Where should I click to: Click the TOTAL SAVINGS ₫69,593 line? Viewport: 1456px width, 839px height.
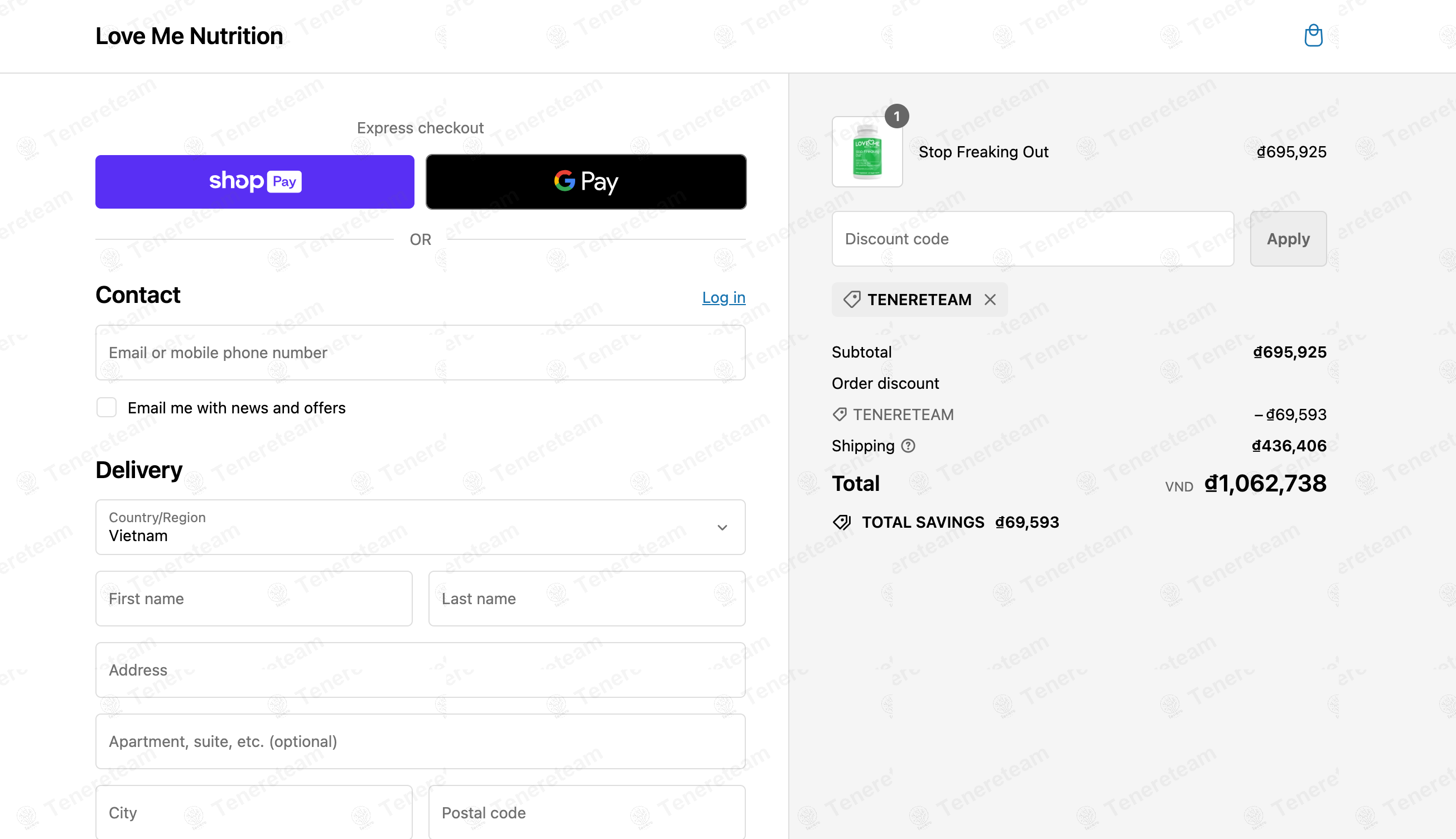tap(946, 523)
